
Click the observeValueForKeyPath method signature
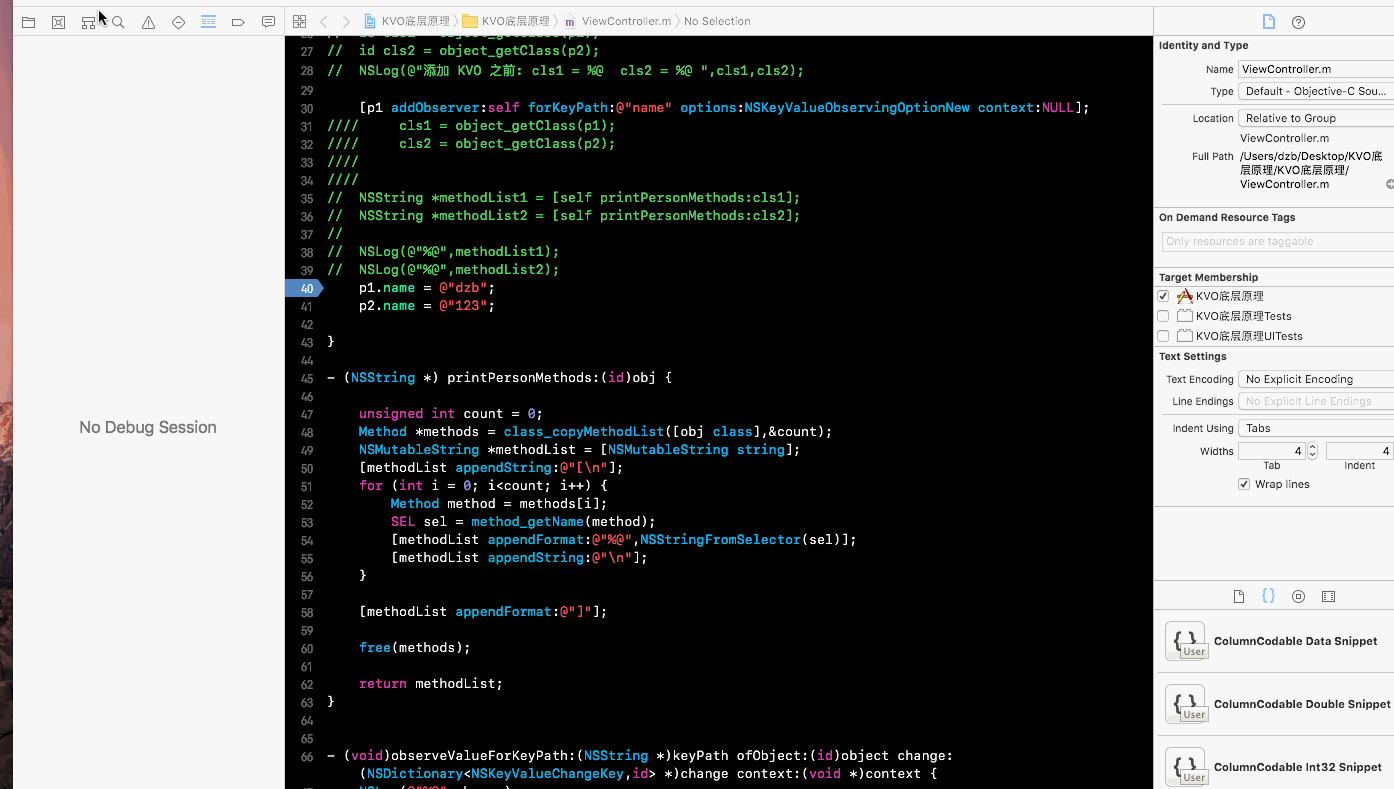640,765
